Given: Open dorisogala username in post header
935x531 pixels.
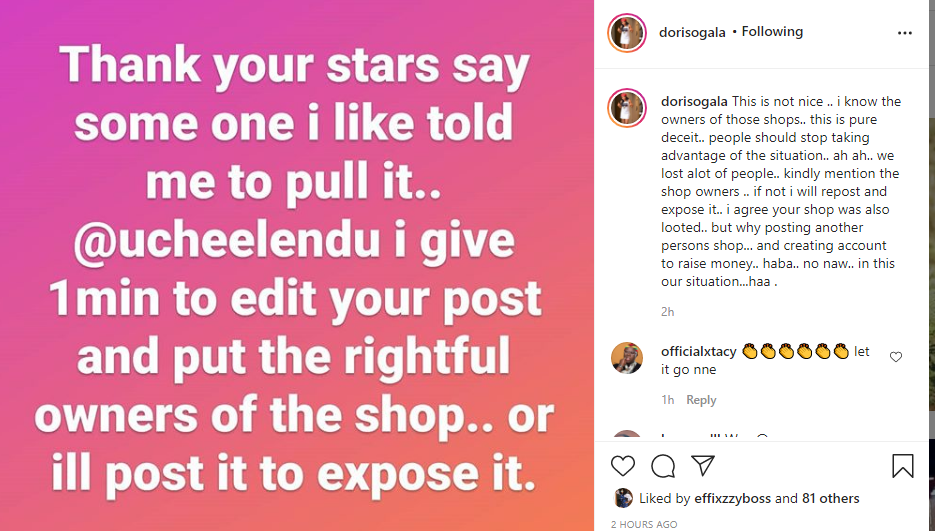Looking at the screenshot, I should point(692,32).
